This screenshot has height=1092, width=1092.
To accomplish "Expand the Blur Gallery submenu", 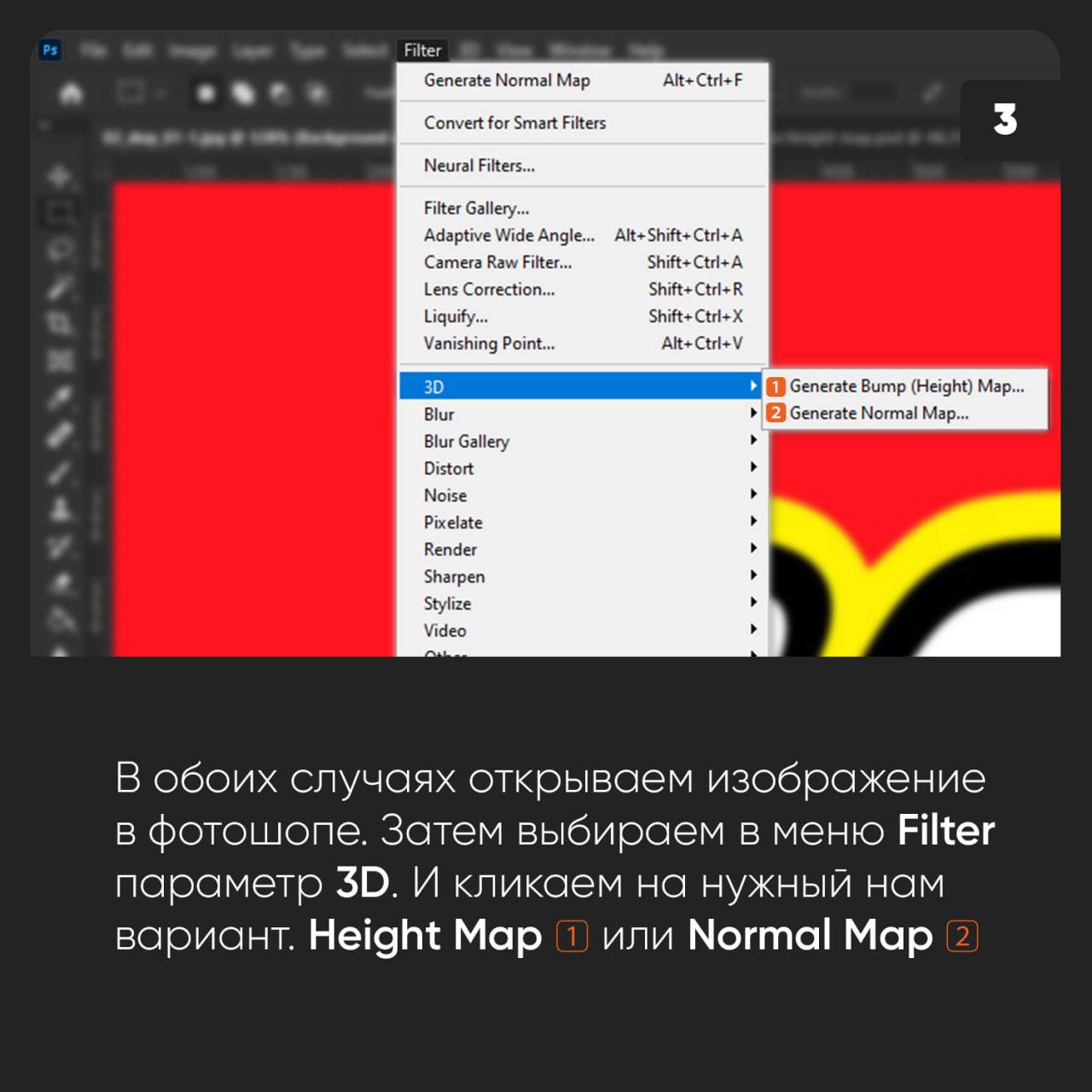I will click(x=584, y=441).
